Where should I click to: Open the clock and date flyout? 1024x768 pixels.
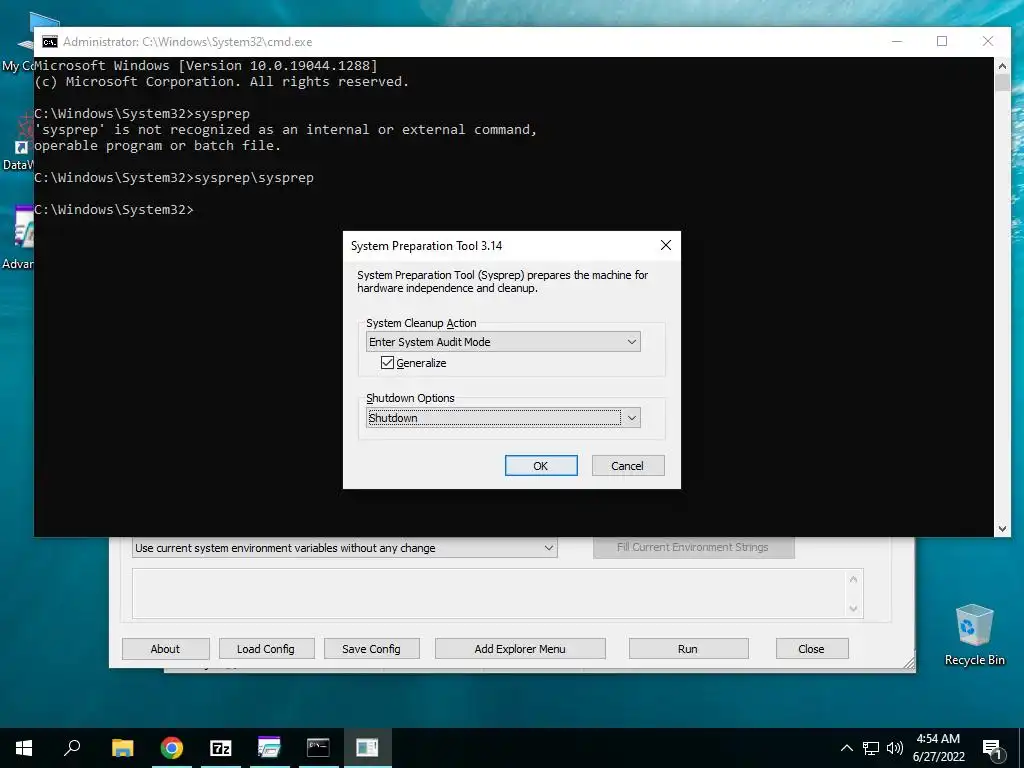tap(938, 748)
